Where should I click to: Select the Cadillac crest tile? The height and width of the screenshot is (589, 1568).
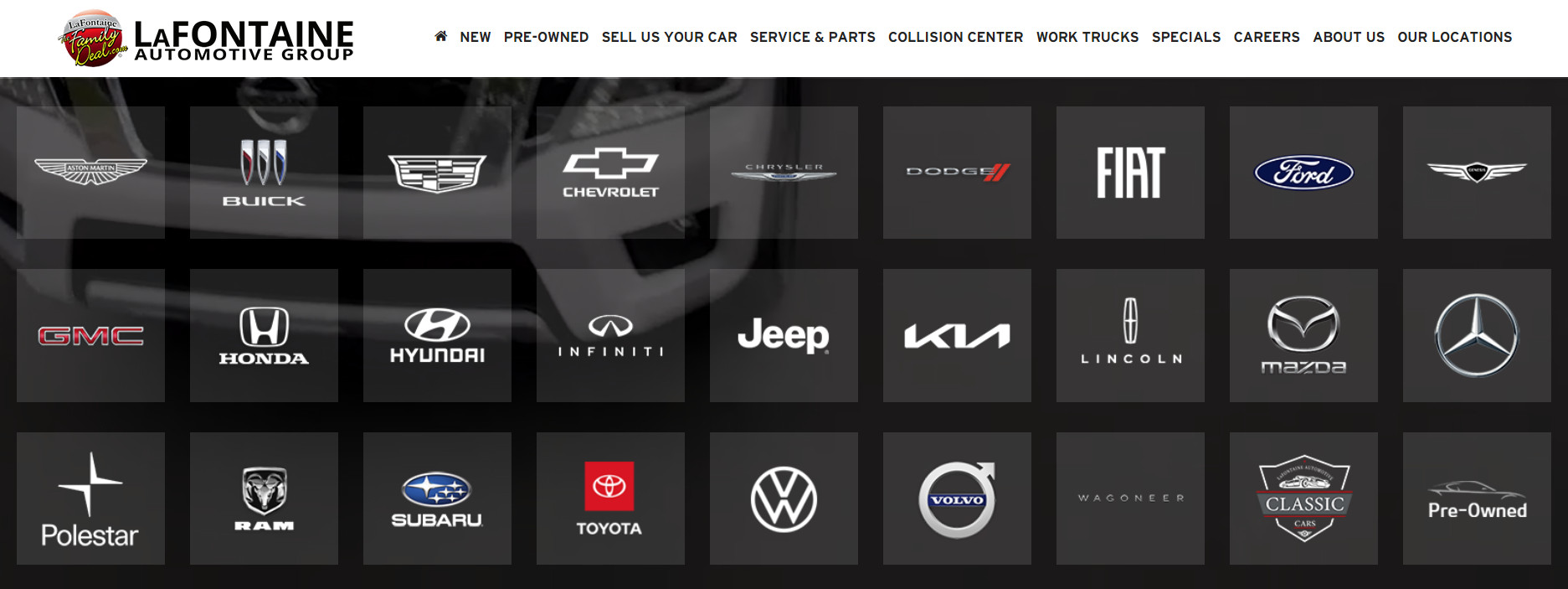pos(437,173)
